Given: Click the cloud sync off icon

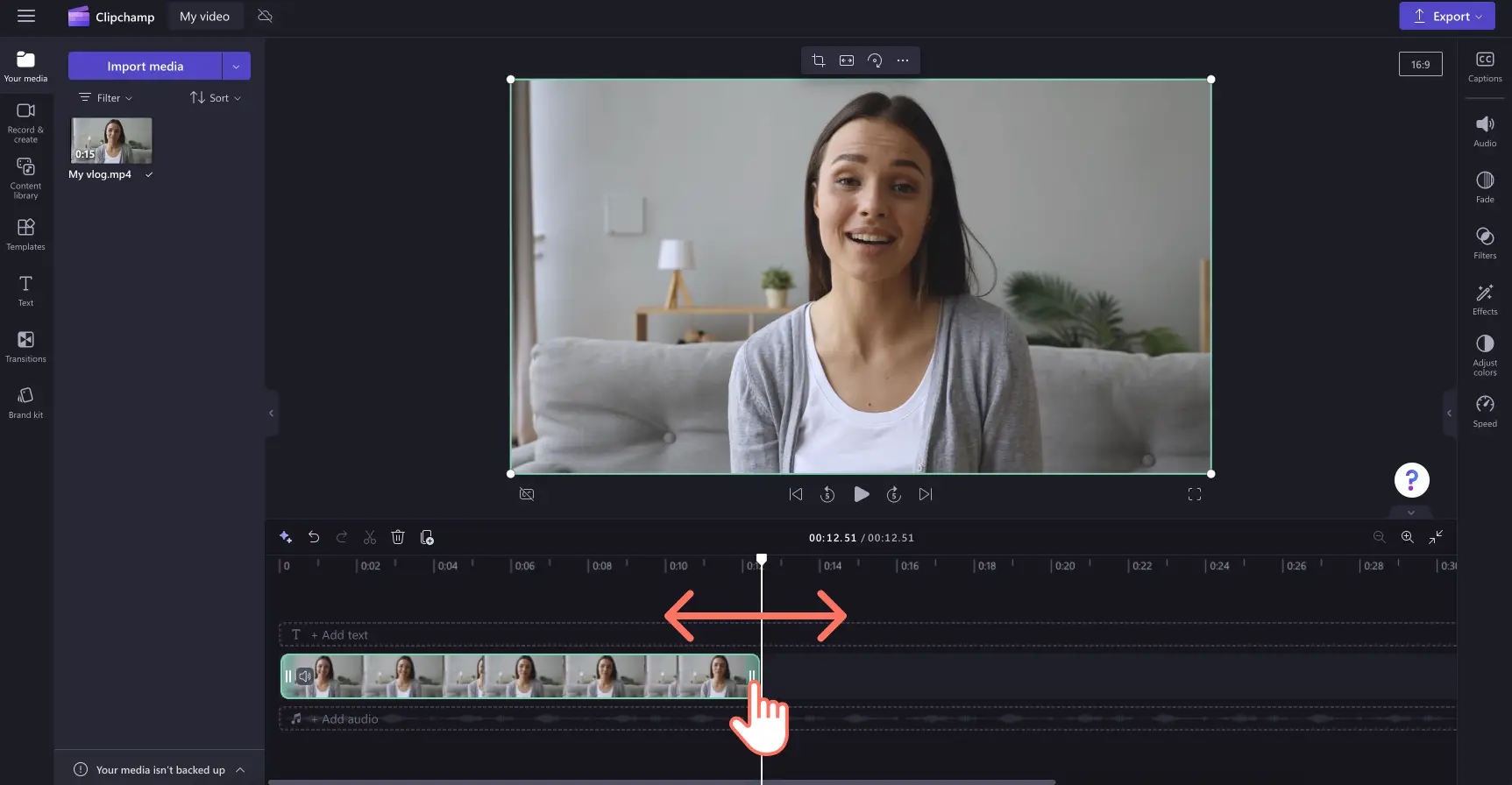Looking at the screenshot, I should pos(265,16).
